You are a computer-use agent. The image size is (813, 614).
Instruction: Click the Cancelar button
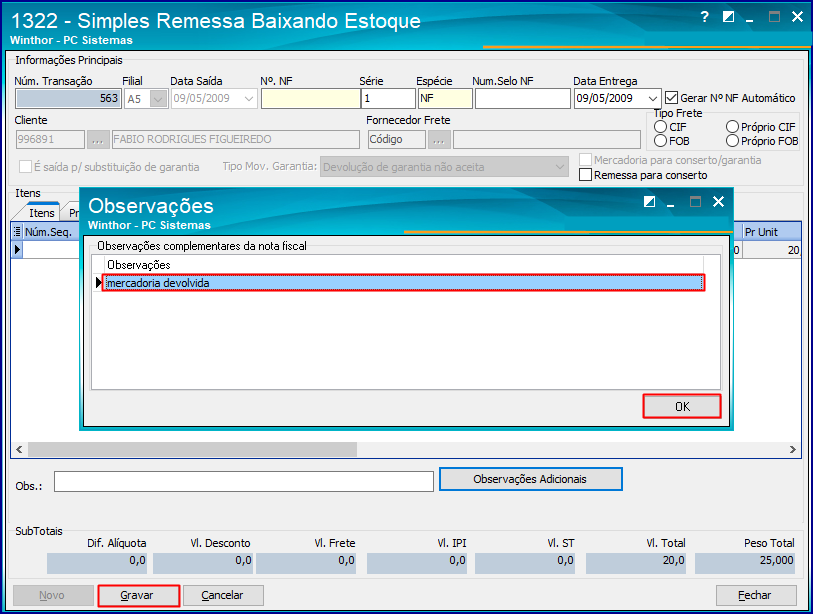(223, 595)
